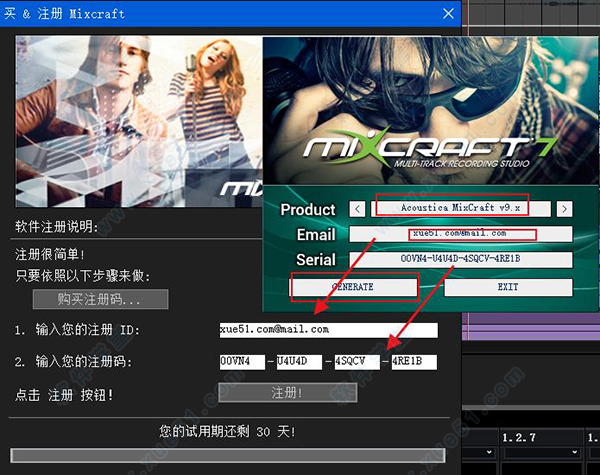Screen dimensions: 600x475
Task: Click the Mixcraft banner image in dialog
Action: click(x=139, y=121)
